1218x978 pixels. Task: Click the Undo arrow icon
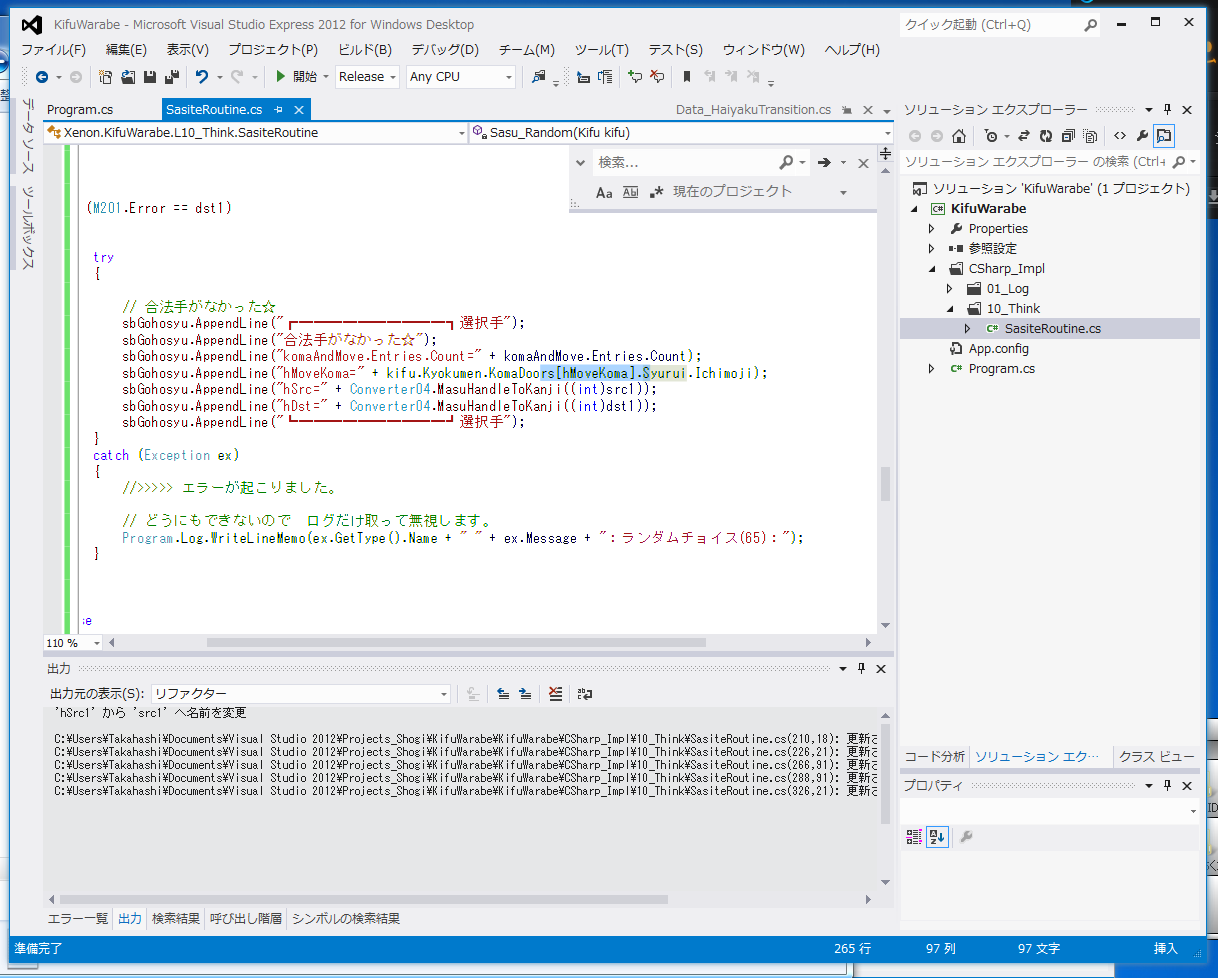202,77
